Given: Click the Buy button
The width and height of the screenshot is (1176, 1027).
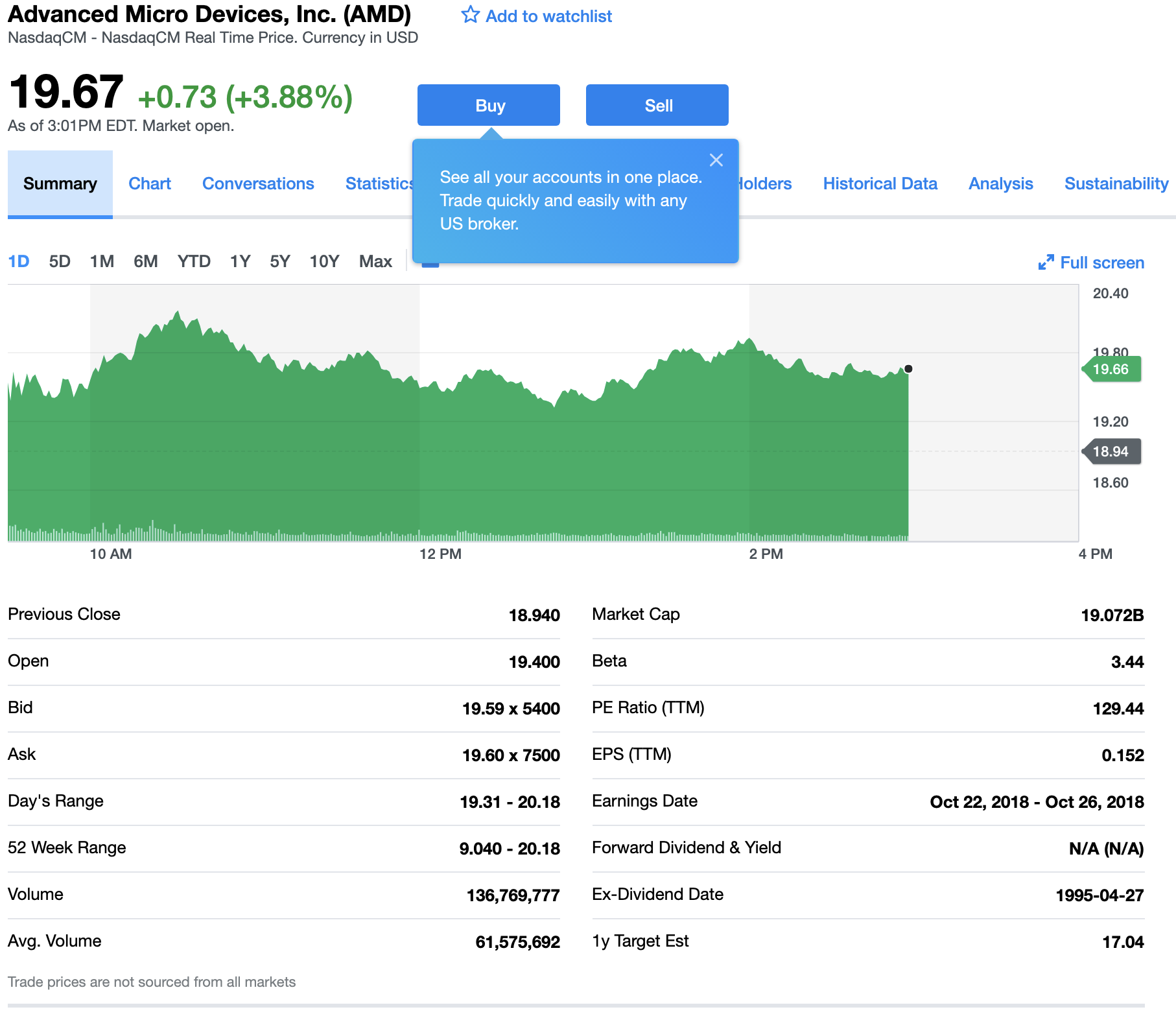Looking at the screenshot, I should click(x=489, y=105).
